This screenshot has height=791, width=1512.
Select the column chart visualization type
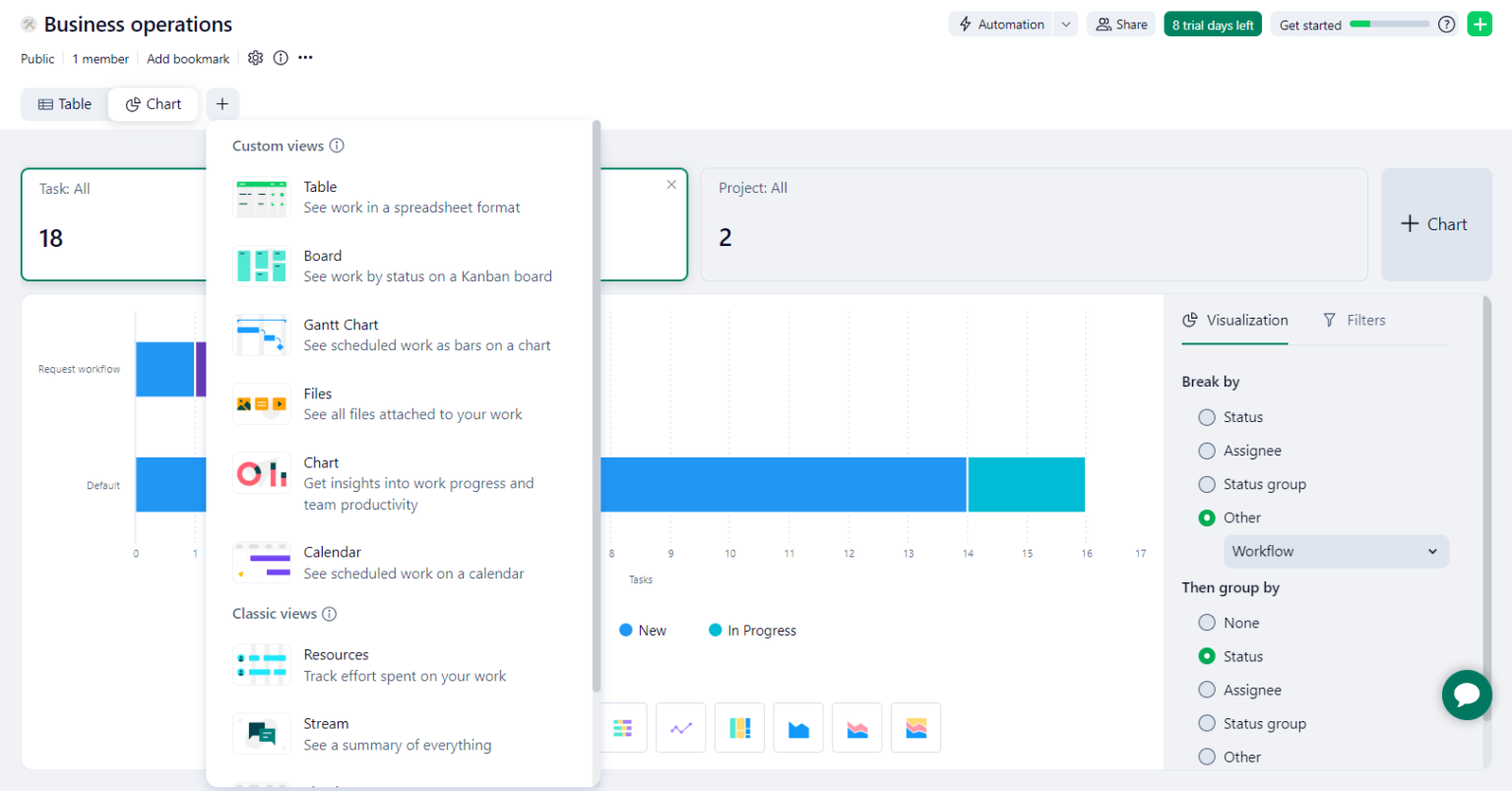click(x=739, y=727)
